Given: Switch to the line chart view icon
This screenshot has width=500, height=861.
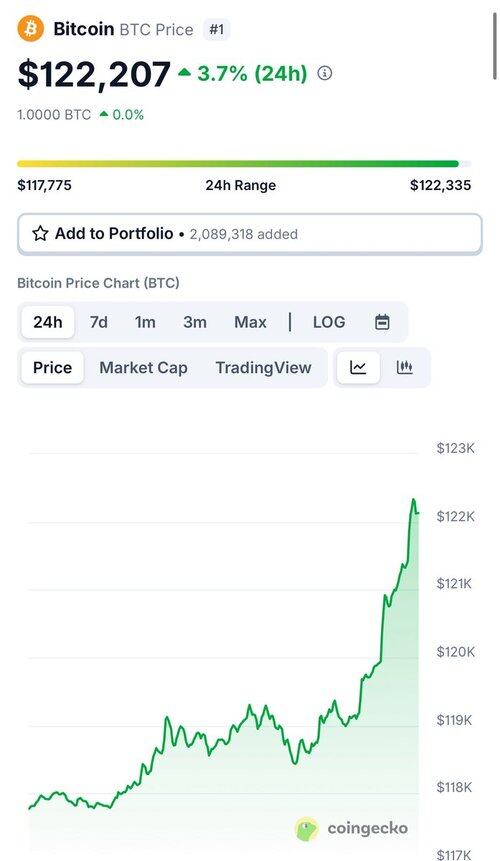Looking at the screenshot, I should pyautogui.click(x=358, y=367).
